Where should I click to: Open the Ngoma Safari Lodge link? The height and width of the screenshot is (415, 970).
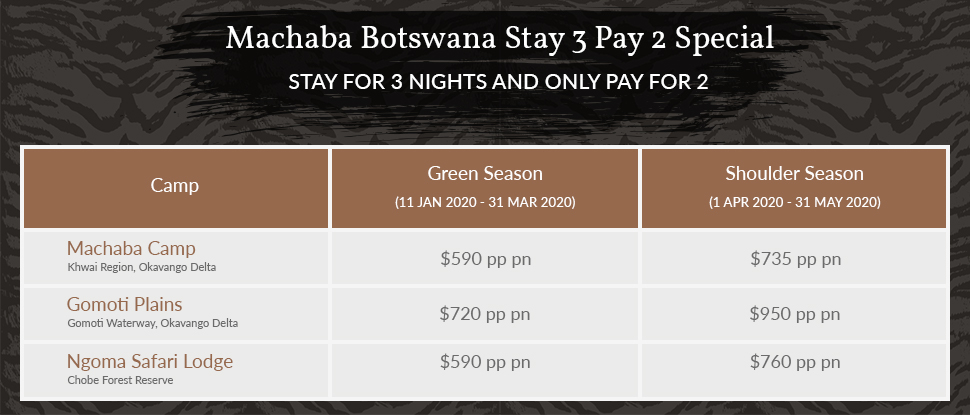click(x=150, y=361)
